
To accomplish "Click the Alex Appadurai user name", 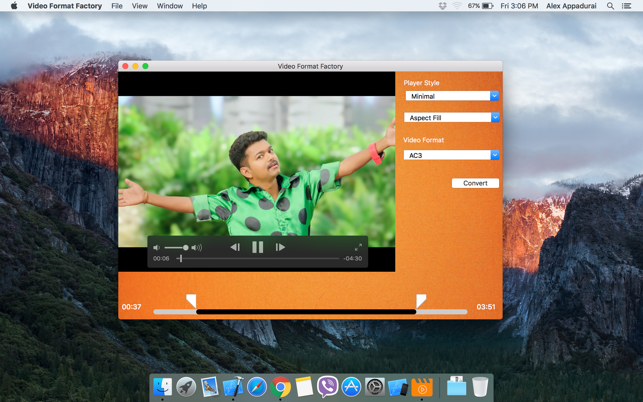I will point(571,6).
